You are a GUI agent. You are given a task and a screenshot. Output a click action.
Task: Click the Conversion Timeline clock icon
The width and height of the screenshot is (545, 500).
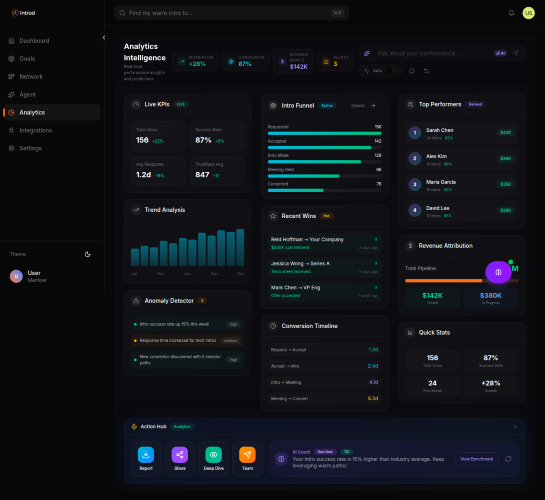pos(273,326)
